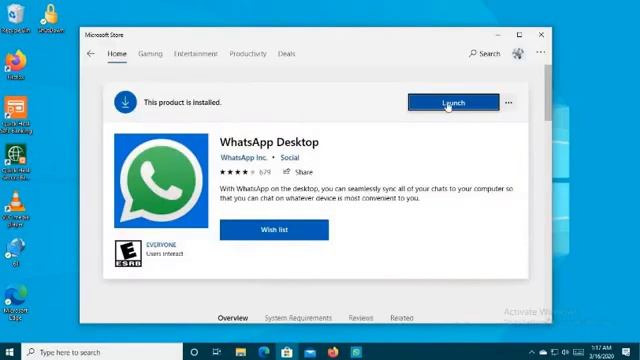Screen dimensions: 640x360
Task: Select the Overview section tab
Action: pos(233,318)
